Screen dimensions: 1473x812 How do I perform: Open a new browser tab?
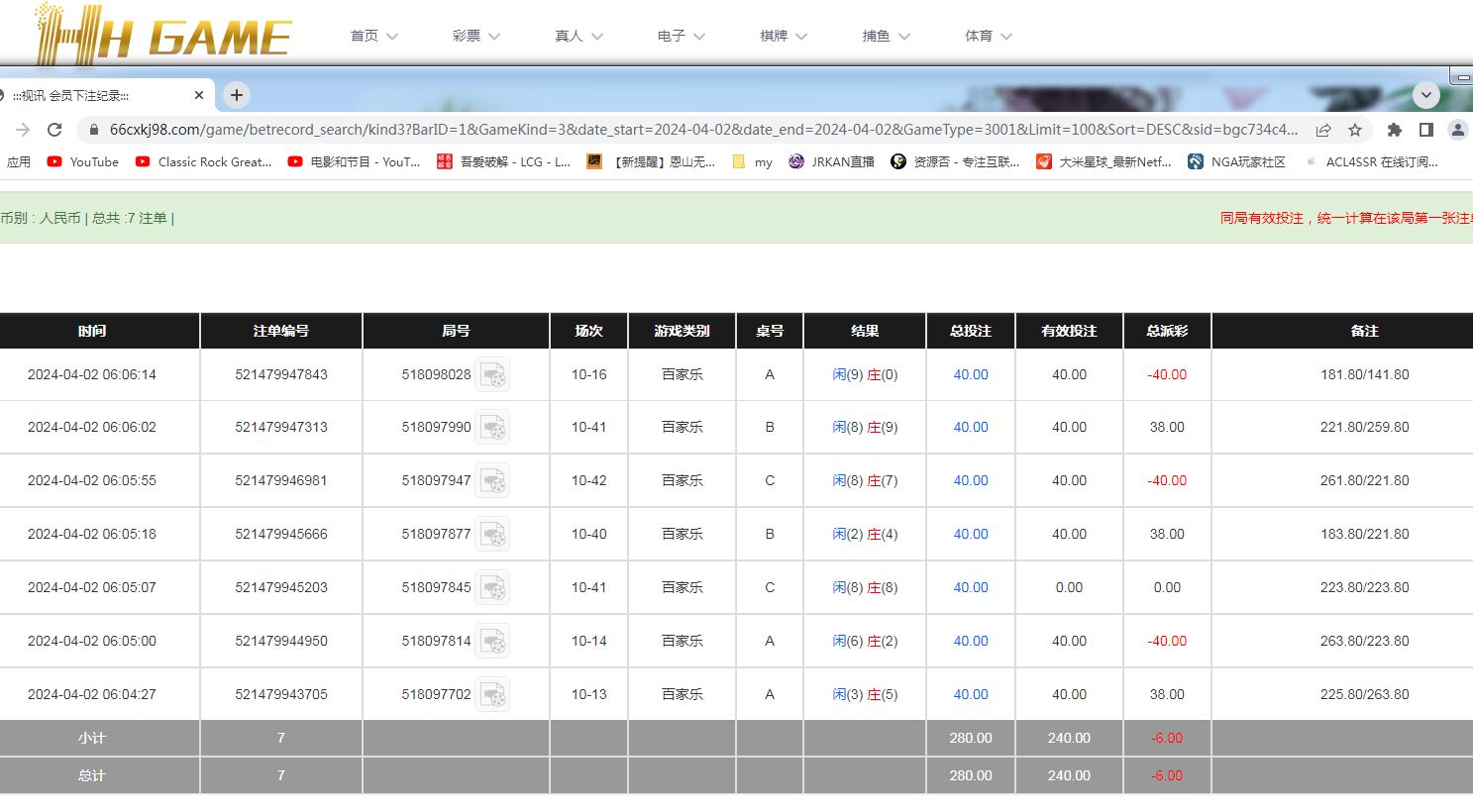pyautogui.click(x=236, y=95)
